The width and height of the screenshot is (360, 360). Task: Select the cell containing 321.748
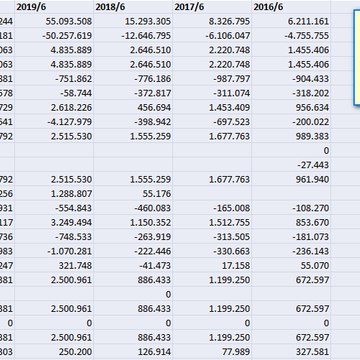point(54,265)
